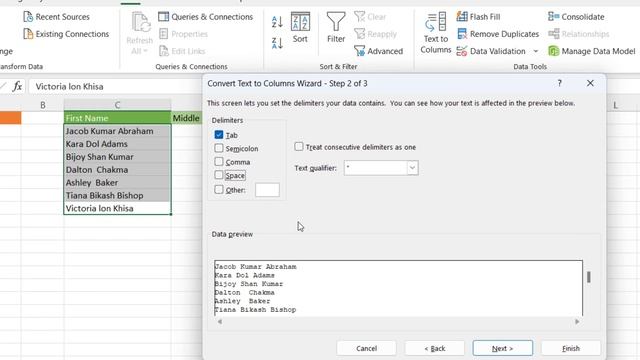Click the formula bar text
Image resolution: width=640 pixels, height=360 pixels.
point(69,87)
